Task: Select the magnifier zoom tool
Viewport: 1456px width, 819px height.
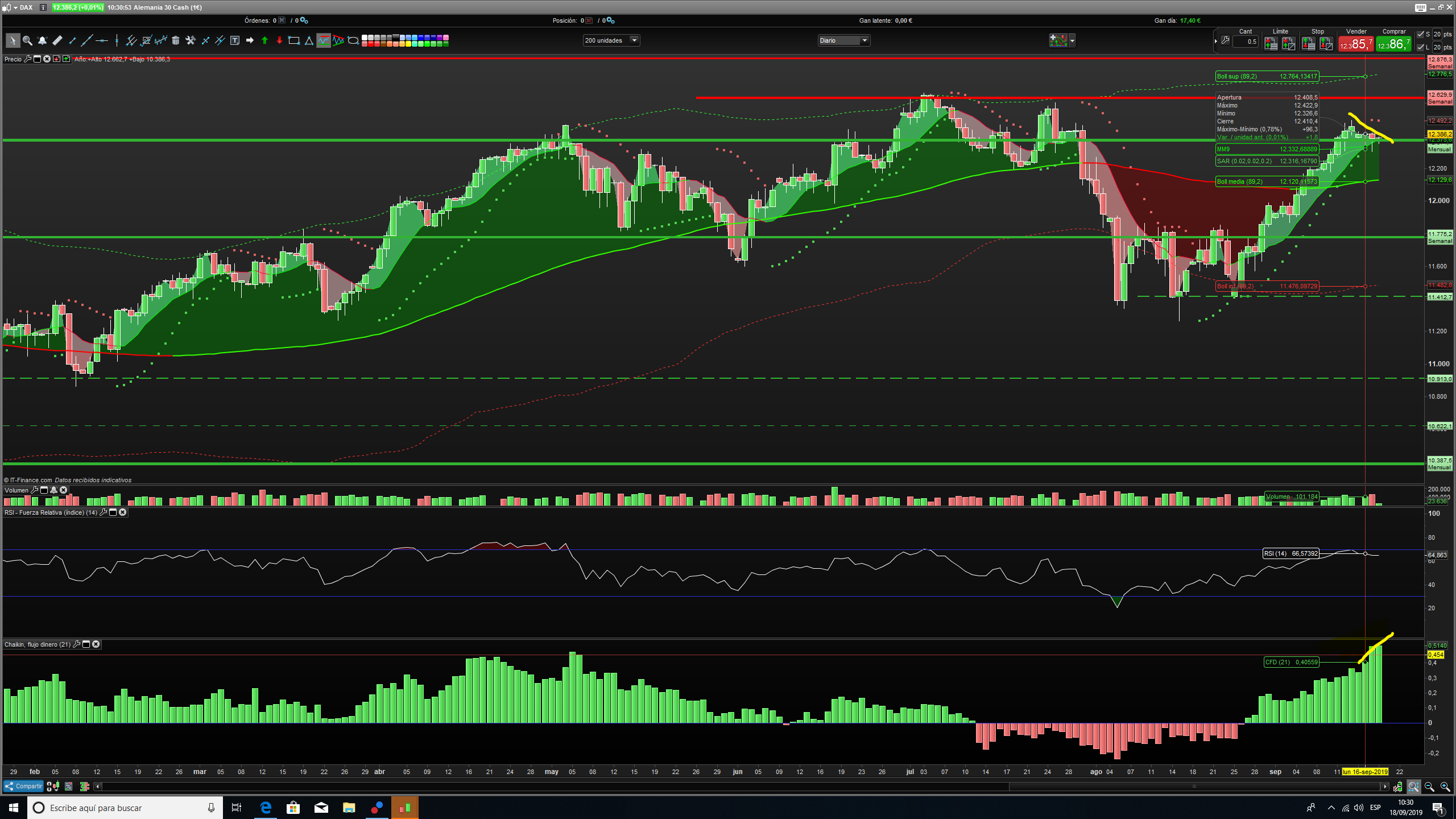Action: coord(27,40)
